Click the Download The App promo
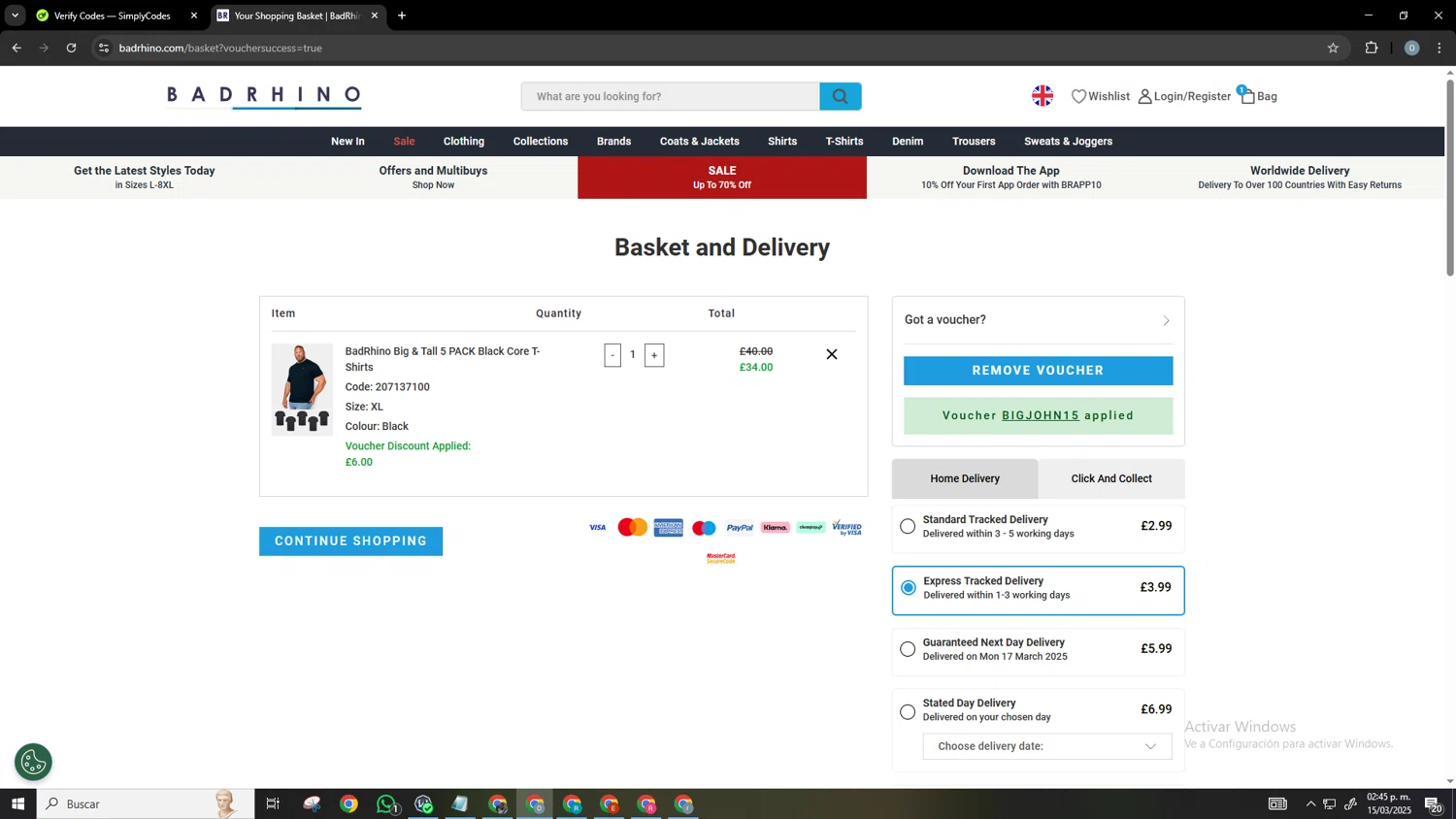1456x819 pixels. coord(1010,177)
